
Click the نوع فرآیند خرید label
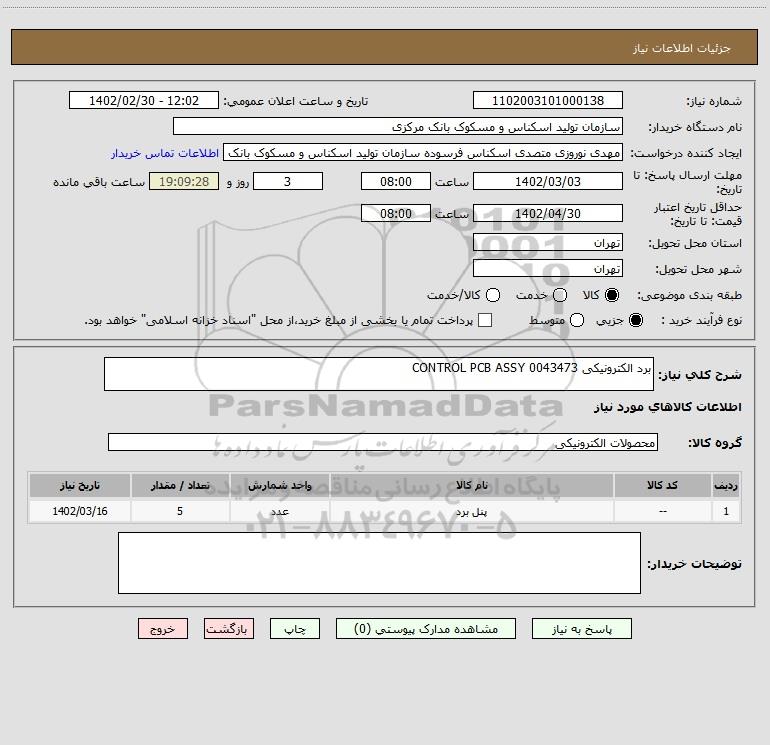(x=701, y=320)
